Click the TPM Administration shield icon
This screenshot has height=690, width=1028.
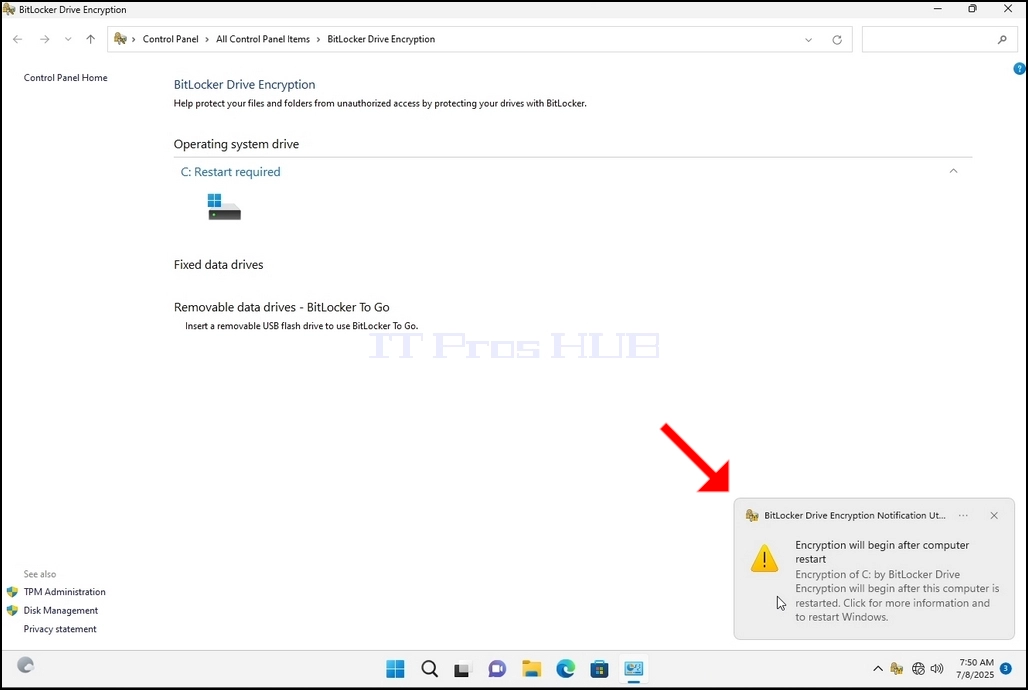pos(12,592)
